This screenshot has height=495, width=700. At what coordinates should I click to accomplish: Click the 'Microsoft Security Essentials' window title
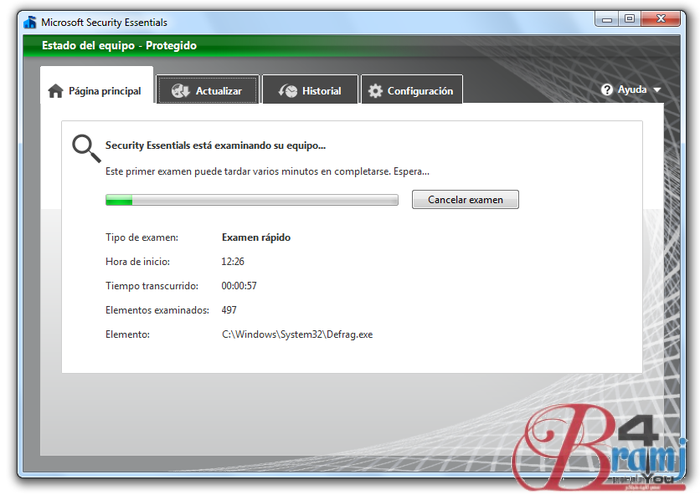pyautogui.click(x=104, y=22)
